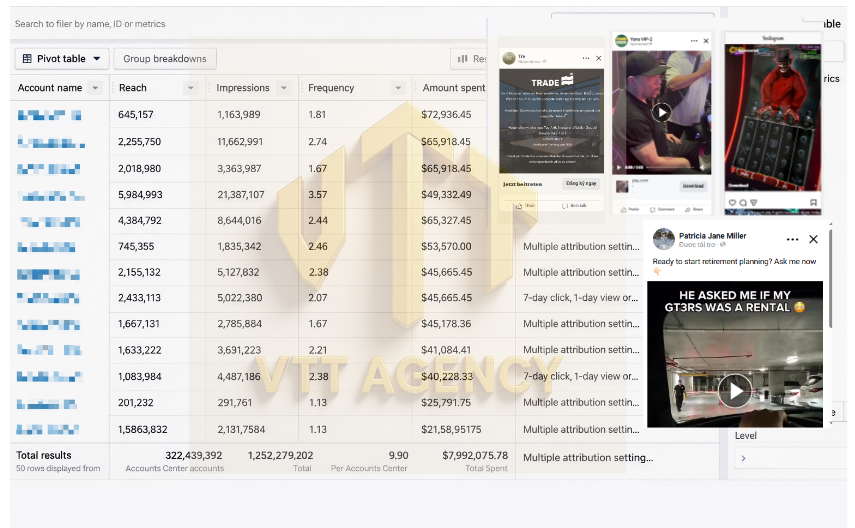Click the search filter by name field
This screenshot has width=855, height=528.
pos(248,24)
